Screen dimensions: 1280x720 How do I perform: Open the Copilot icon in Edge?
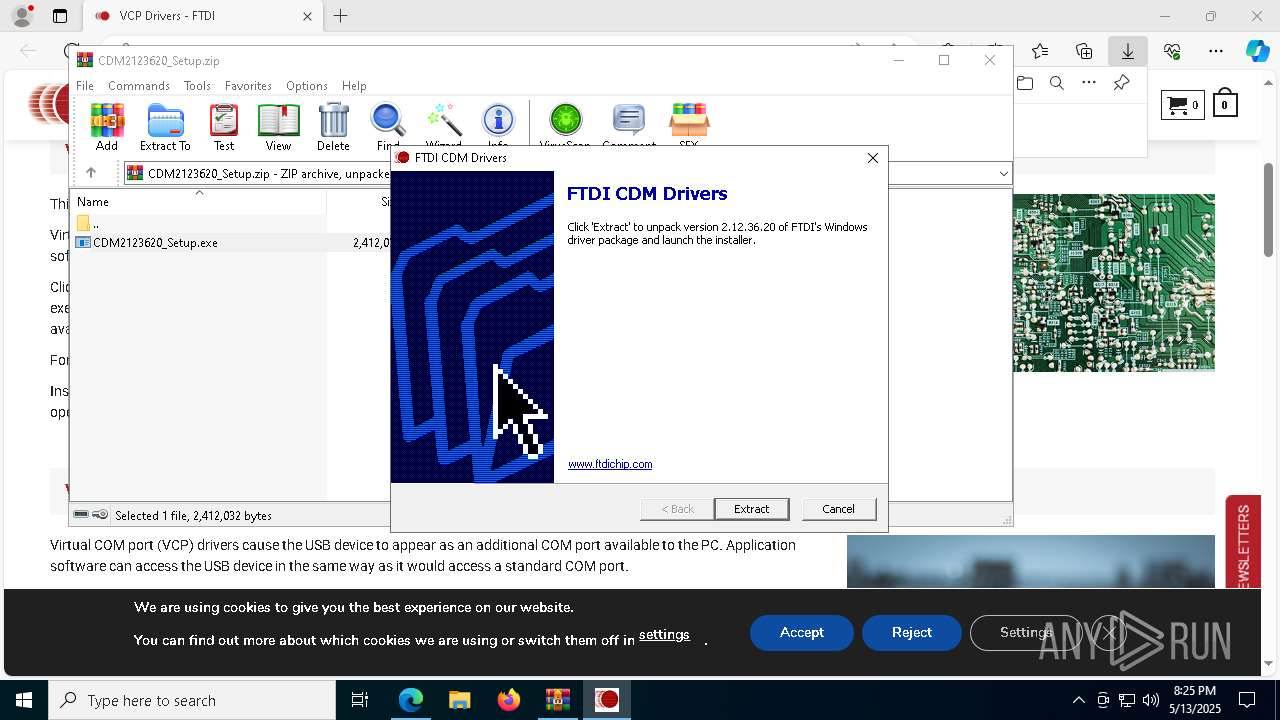click(1257, 51)
